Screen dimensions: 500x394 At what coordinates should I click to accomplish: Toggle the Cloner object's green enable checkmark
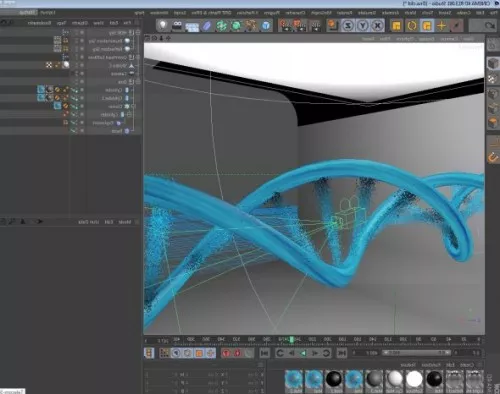[x=74, y=106]
